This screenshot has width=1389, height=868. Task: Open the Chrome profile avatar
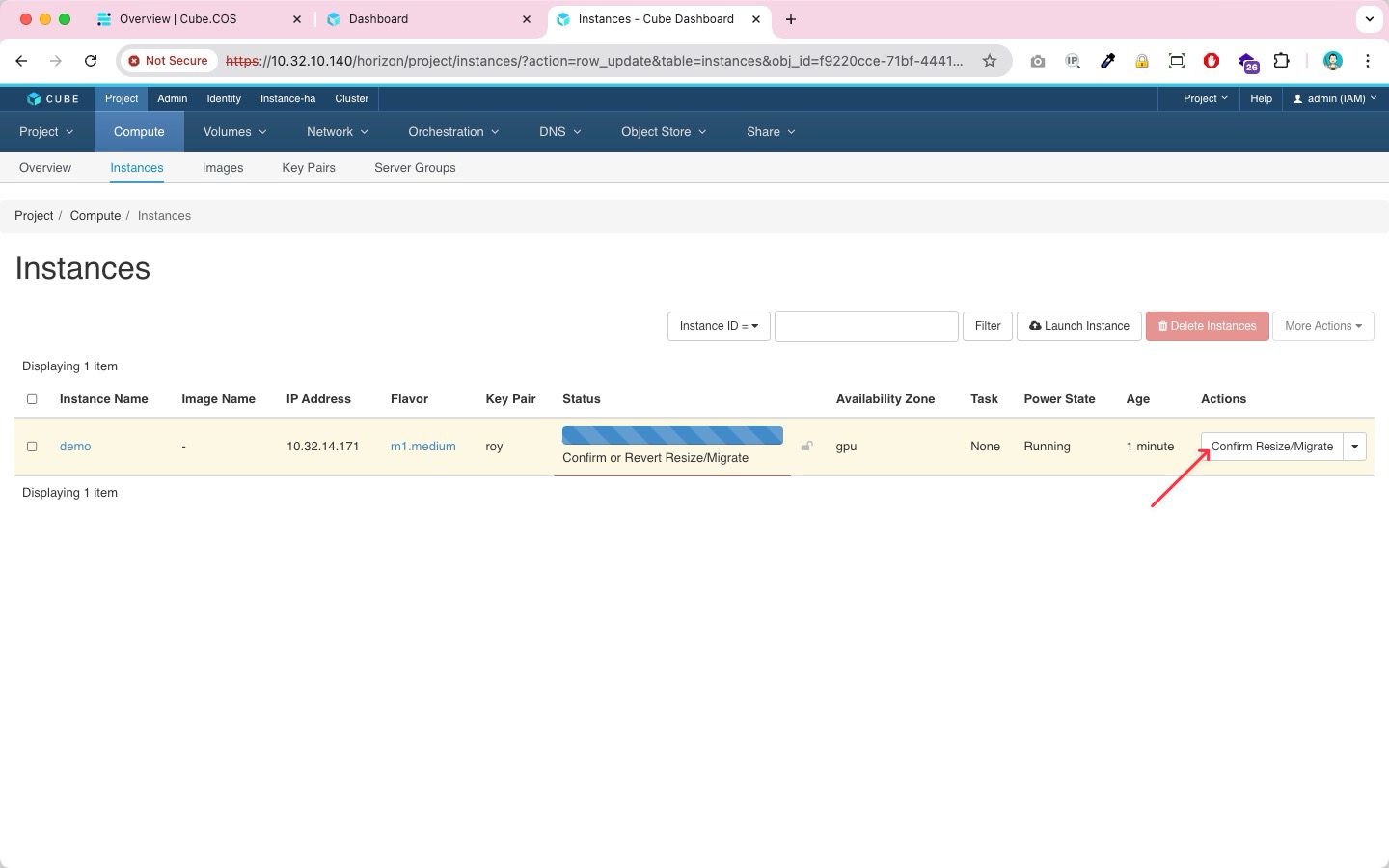[x=1333, y=61]
